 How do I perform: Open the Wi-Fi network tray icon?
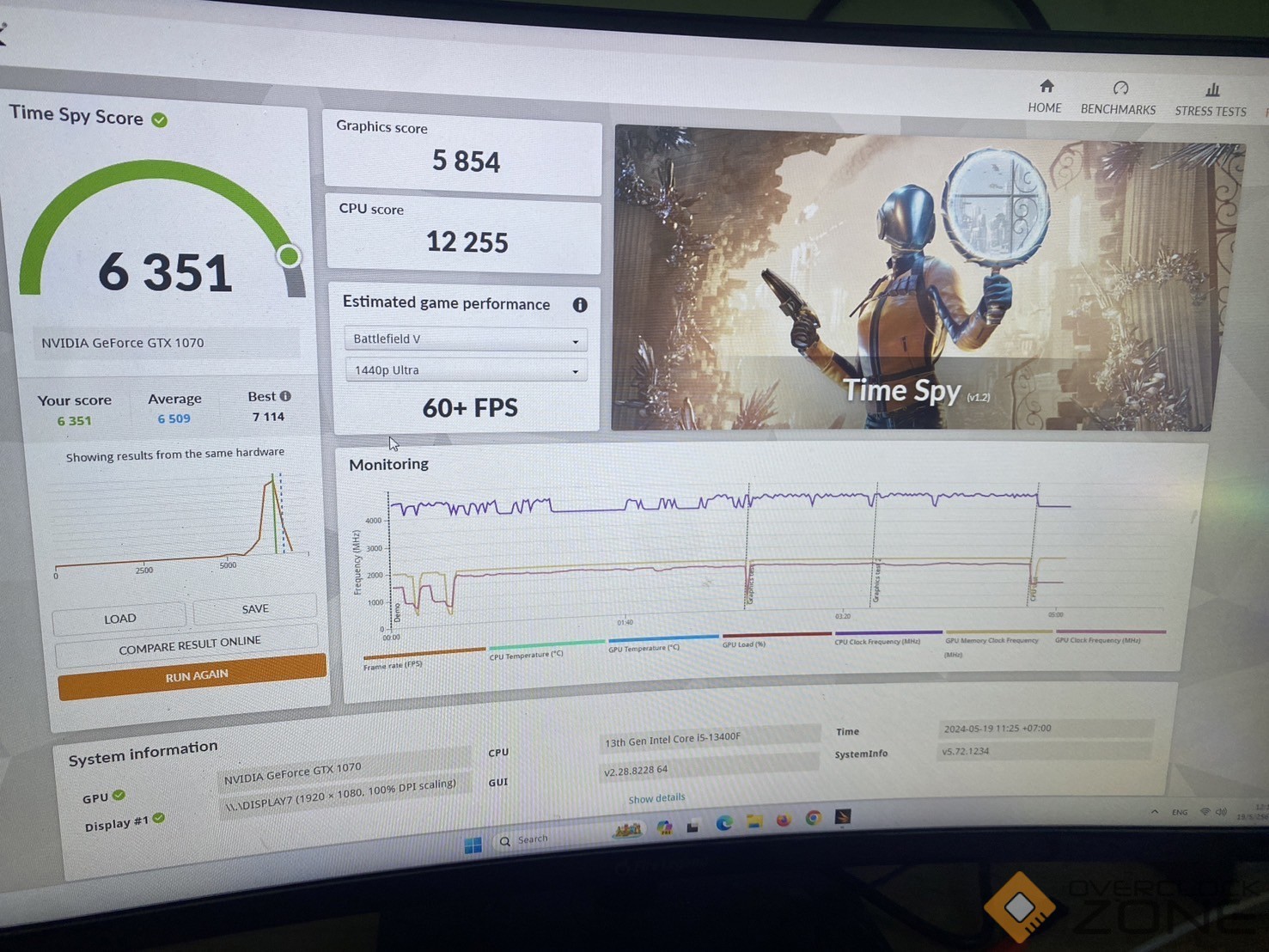1205,812
